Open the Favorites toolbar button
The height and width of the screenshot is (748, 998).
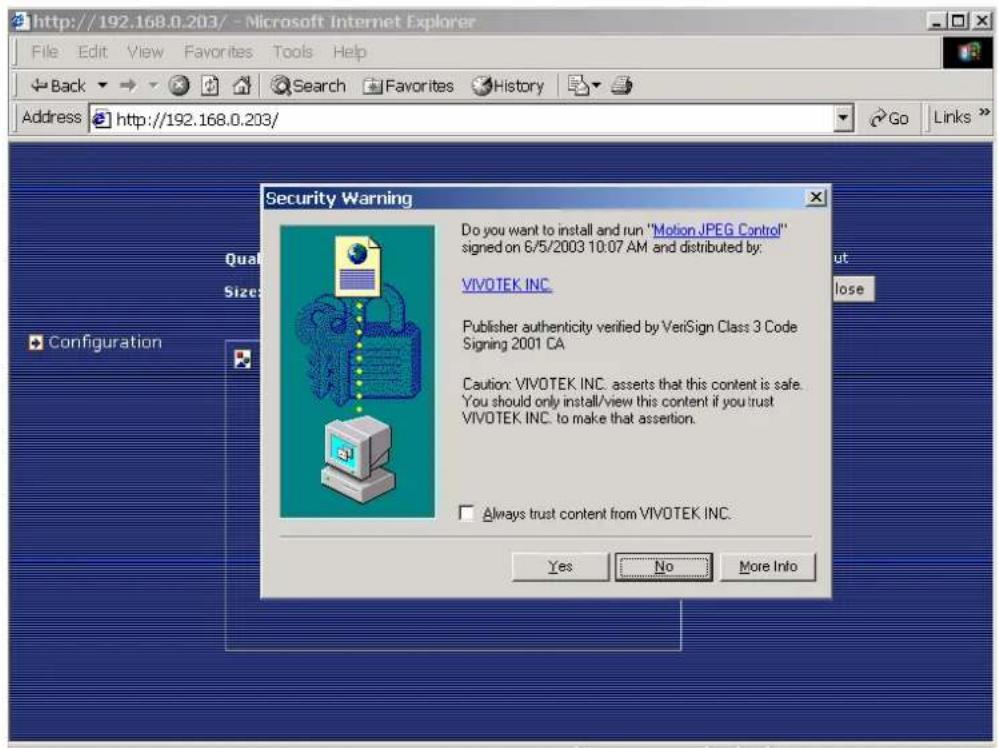pos(408,85)
